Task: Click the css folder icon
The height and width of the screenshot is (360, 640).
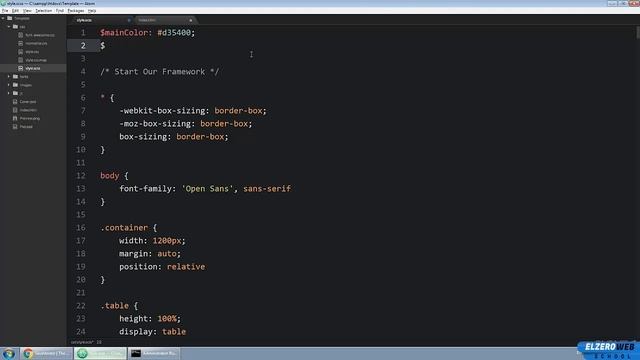Action: tap(15, 27)
